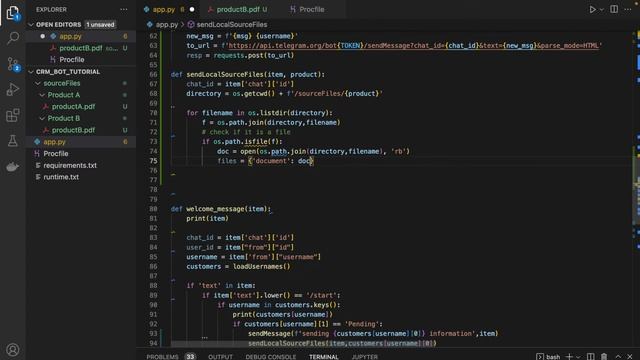
Task: Click the 33 problems count badge
Action: pos(190,356)
